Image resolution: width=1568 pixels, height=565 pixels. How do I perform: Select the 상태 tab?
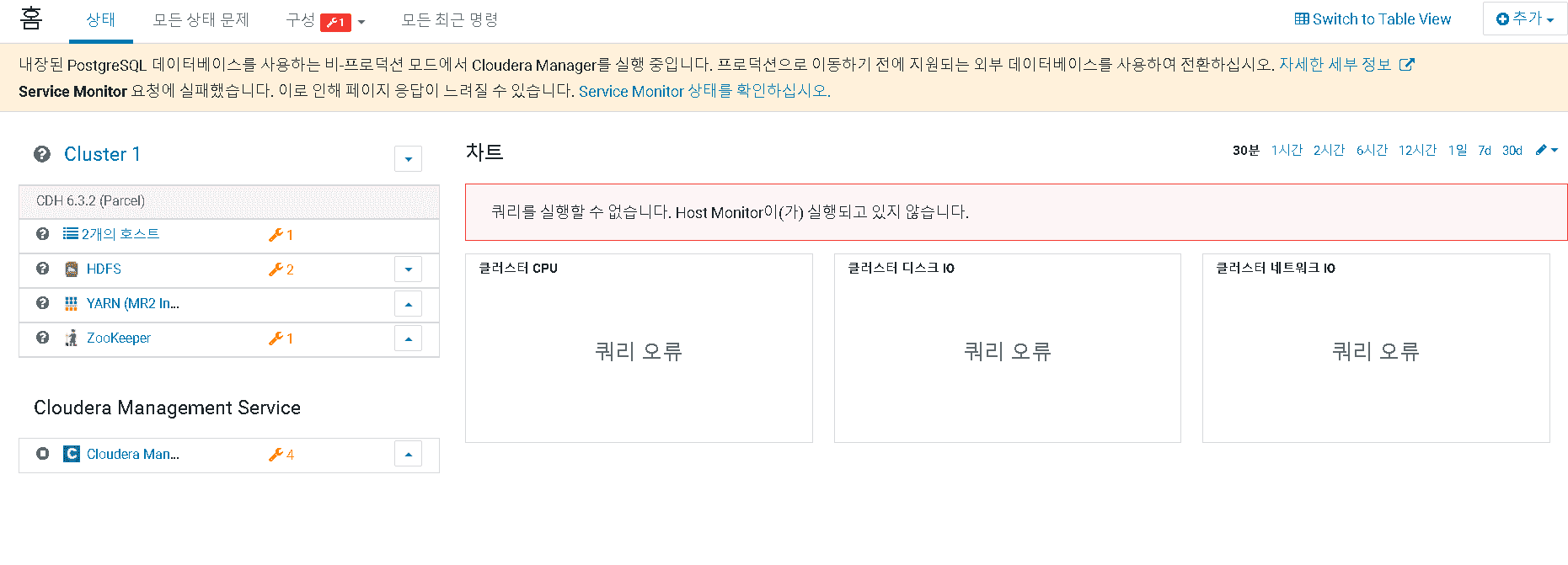[x=101, y=20]
